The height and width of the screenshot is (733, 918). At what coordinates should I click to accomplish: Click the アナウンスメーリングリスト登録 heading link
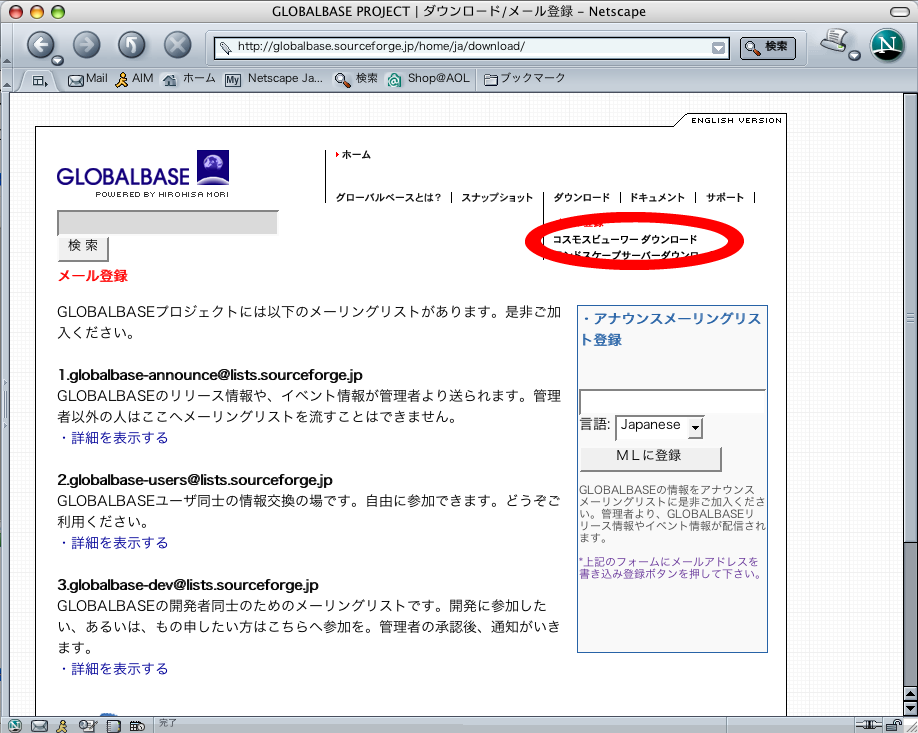[x=671, y=329]
